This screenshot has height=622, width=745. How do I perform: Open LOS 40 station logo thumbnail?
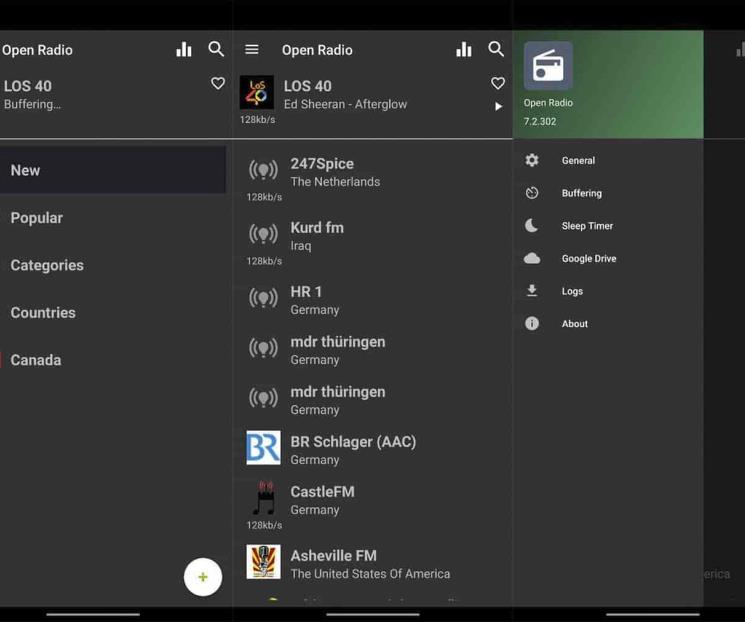pos(257,92)
